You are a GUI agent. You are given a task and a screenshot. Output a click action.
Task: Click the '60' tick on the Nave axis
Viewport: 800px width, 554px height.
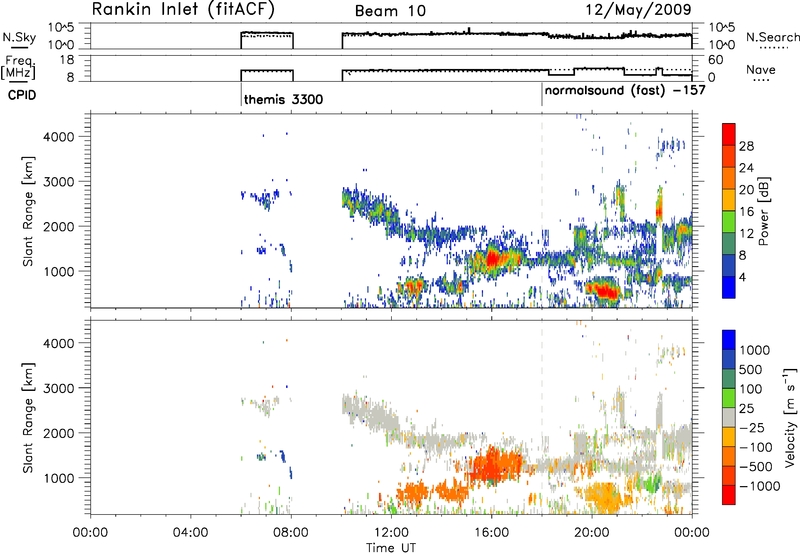(716, 60)
